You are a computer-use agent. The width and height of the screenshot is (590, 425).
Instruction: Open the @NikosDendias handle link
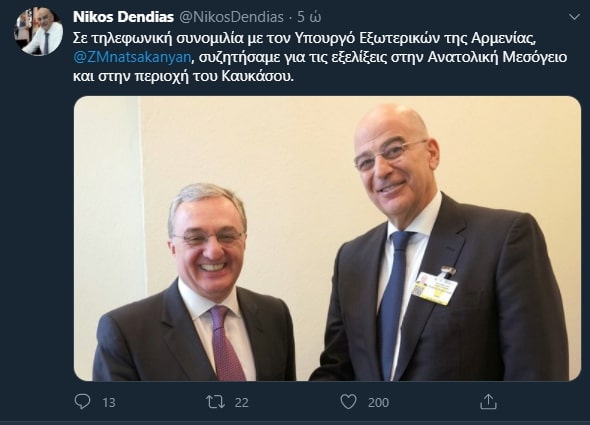click(x=231, y=17)
